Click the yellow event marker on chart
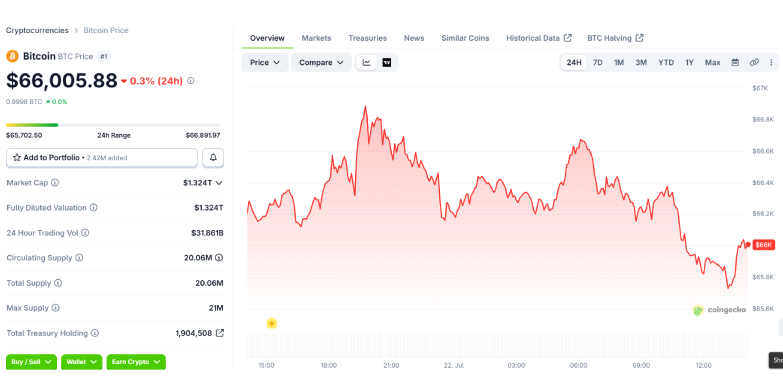 coord(271,324)
